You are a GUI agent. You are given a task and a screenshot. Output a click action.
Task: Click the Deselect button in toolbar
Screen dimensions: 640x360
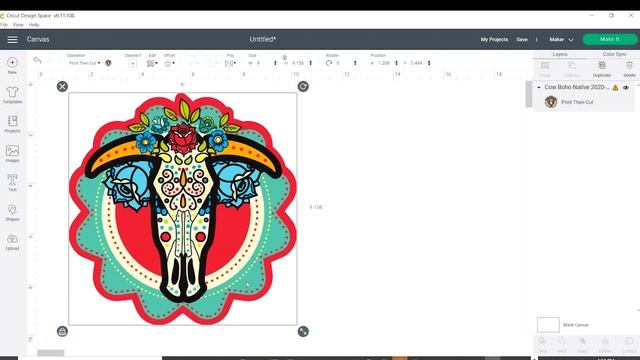pos(133,63)
